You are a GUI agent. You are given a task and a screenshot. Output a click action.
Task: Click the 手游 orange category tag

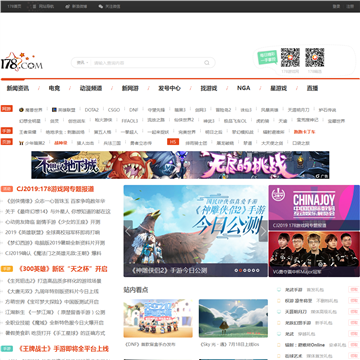click(7, 131)
